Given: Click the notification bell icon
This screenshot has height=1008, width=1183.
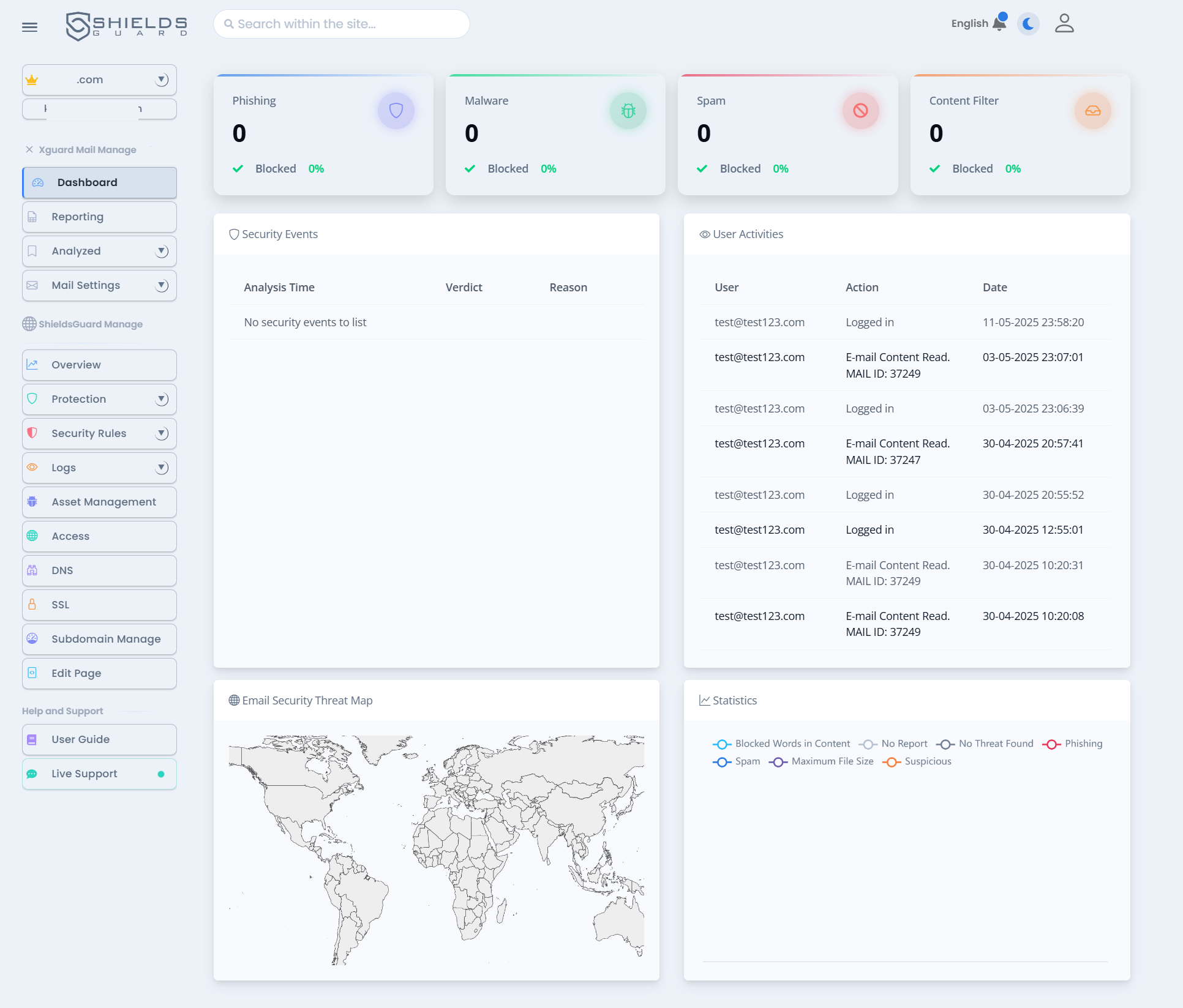Looking at the screenshot, I should pos(999,23).
